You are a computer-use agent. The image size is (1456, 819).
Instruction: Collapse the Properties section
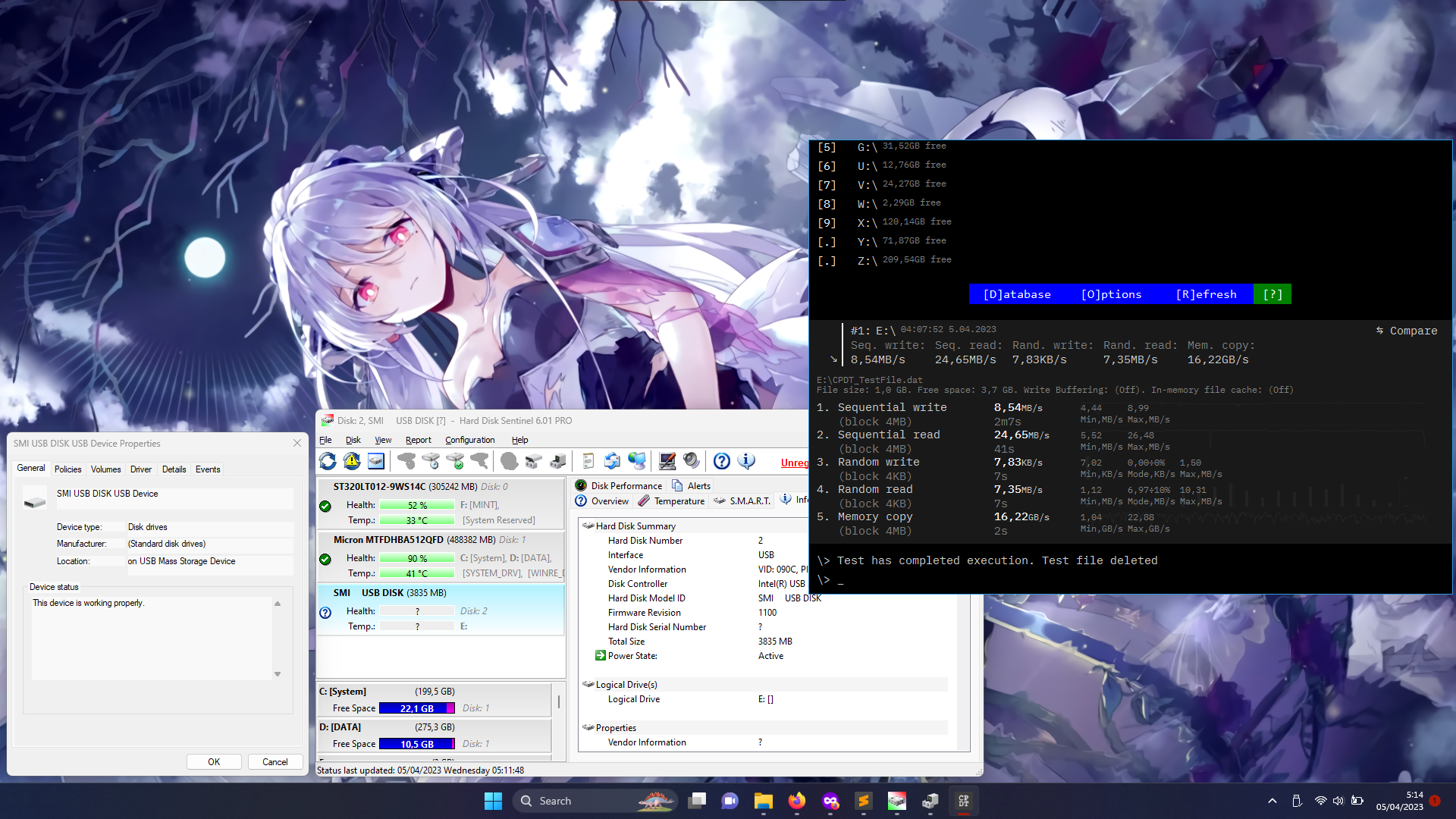(x=588, y=727)
